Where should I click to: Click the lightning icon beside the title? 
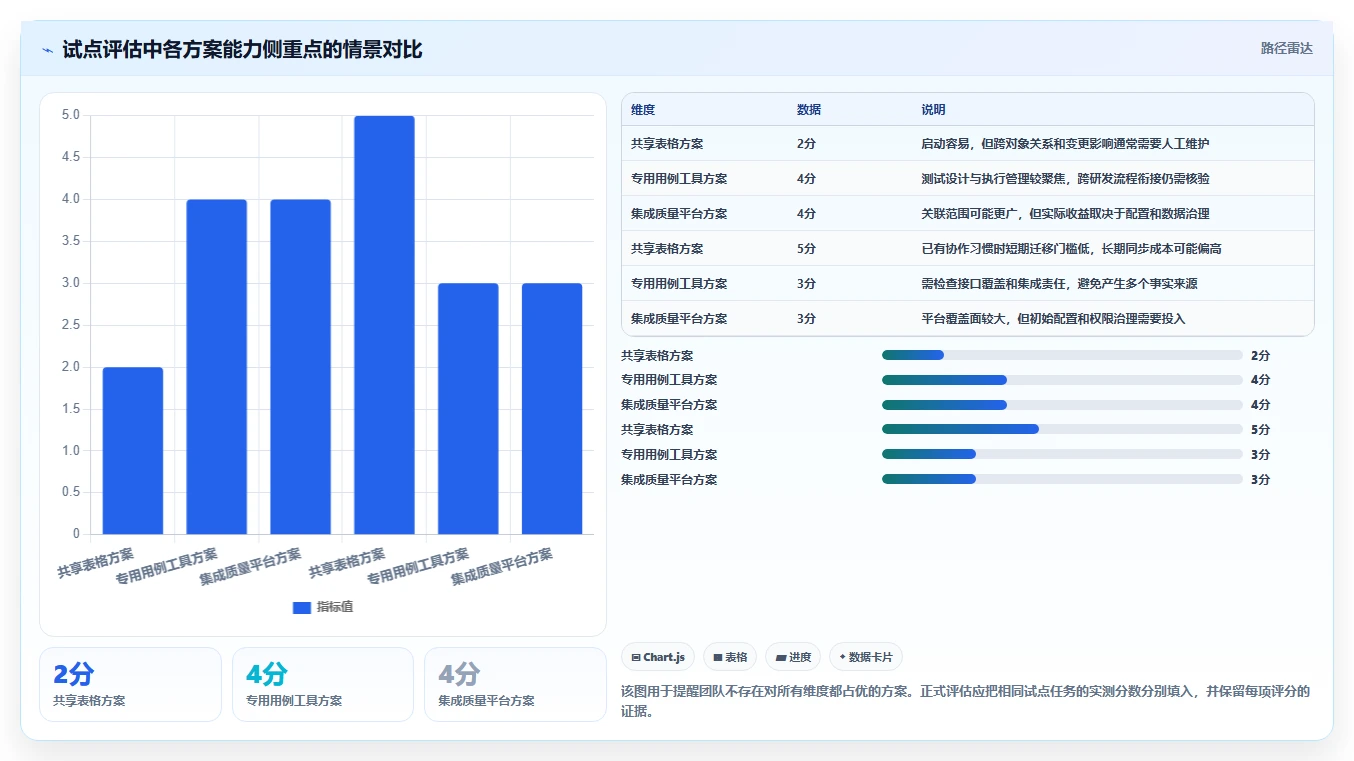tap(47, 50)
